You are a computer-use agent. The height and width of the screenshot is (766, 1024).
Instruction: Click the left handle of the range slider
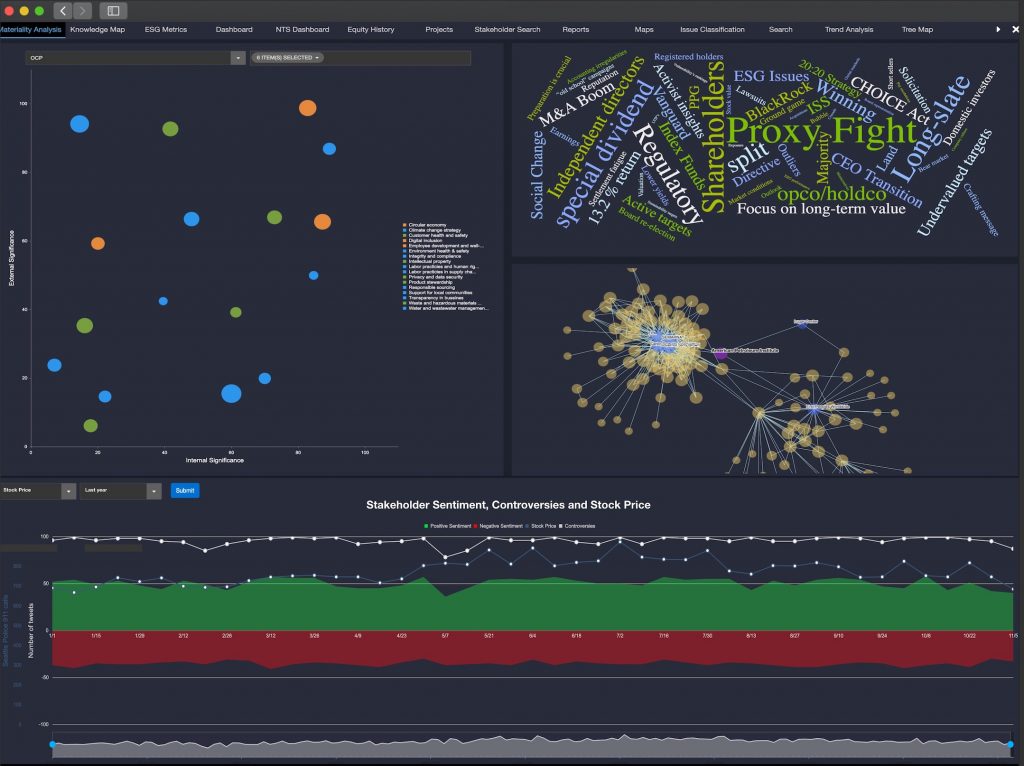tap(52, 744)
